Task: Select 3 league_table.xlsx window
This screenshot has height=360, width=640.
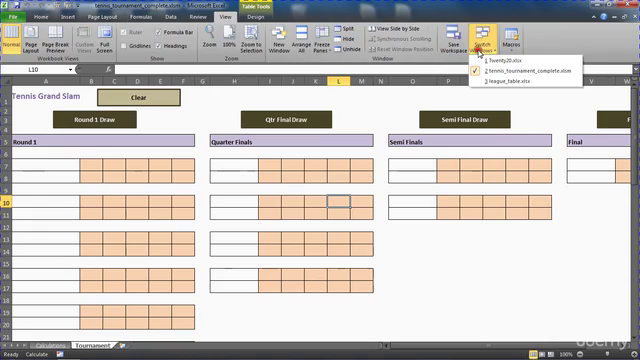Action: click(526, 81)
